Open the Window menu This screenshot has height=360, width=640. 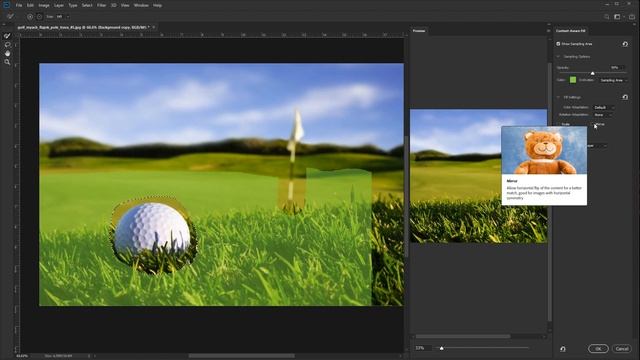click(141, 5)
